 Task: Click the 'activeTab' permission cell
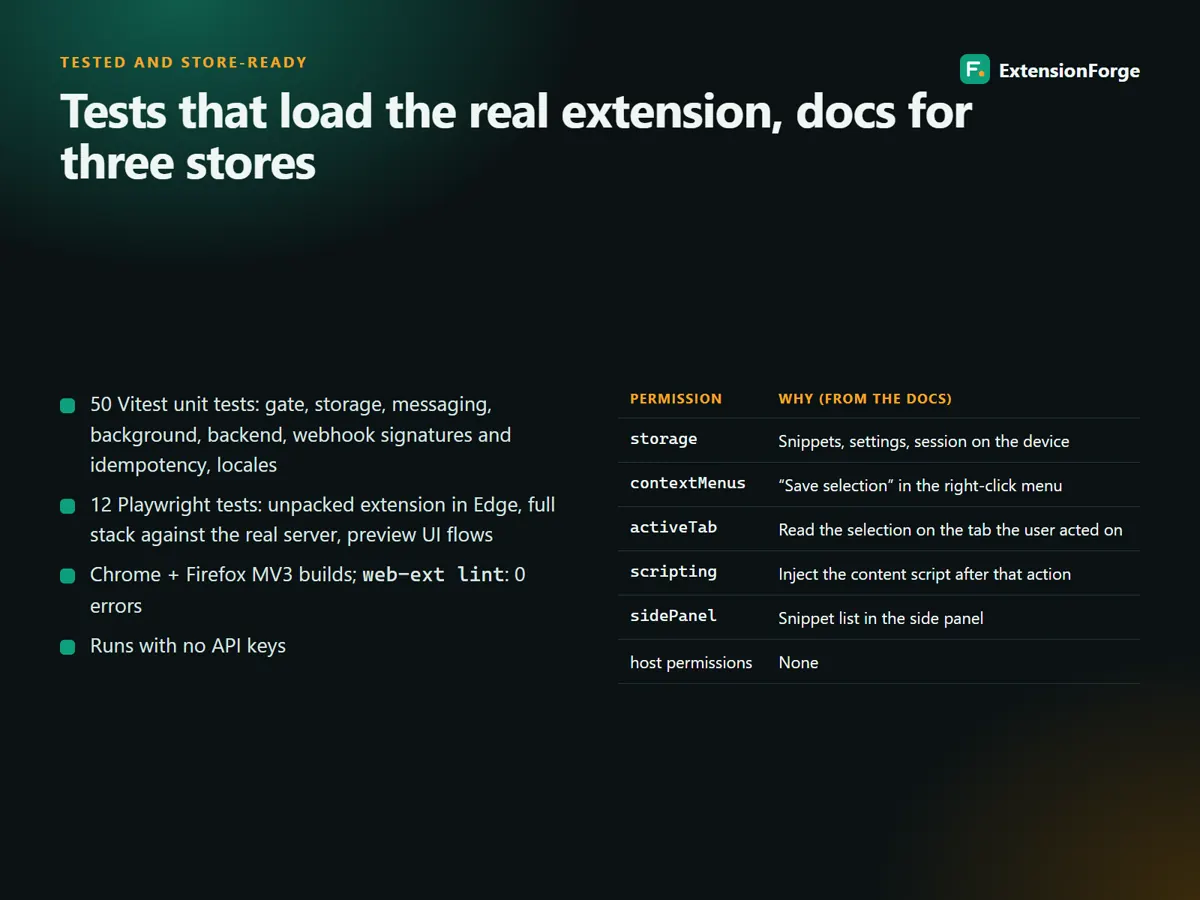pyautogui.click(x=673, y=527)
